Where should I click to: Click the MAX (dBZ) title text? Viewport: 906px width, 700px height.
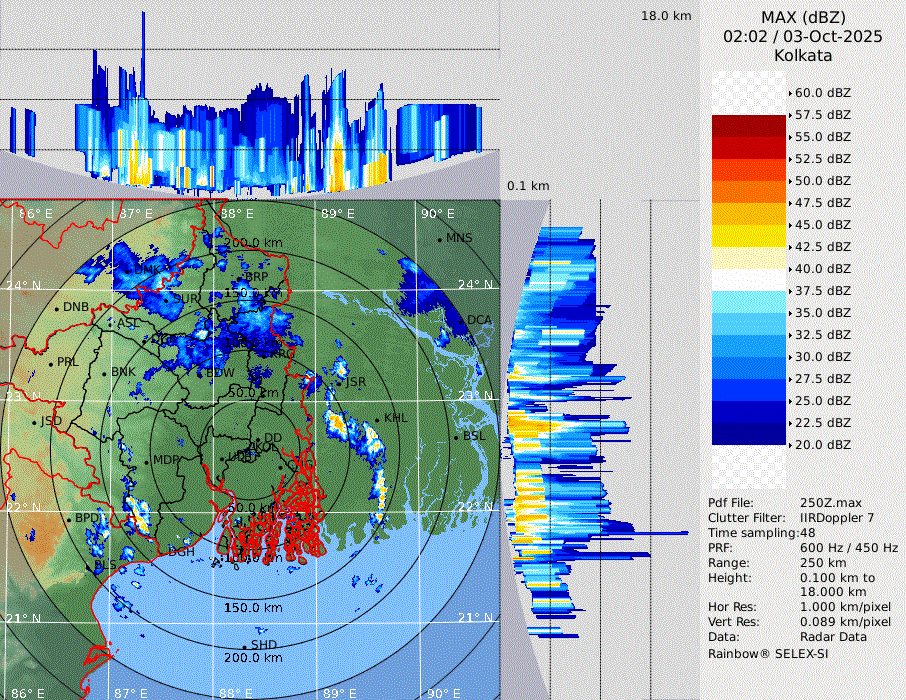click(x=803, y=17)
